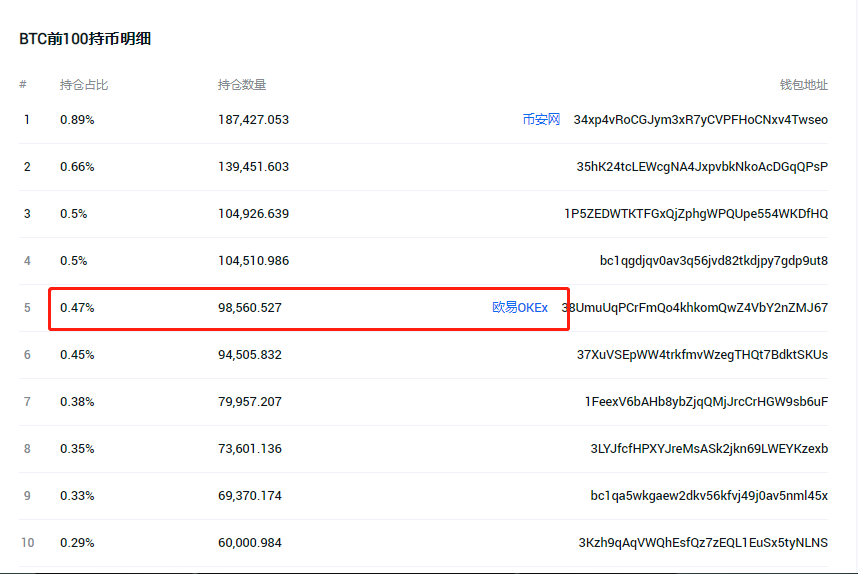Select holding amount 60,000.984
The height and width of the screenshot is (574, 858).
click(x=250, y=543)
